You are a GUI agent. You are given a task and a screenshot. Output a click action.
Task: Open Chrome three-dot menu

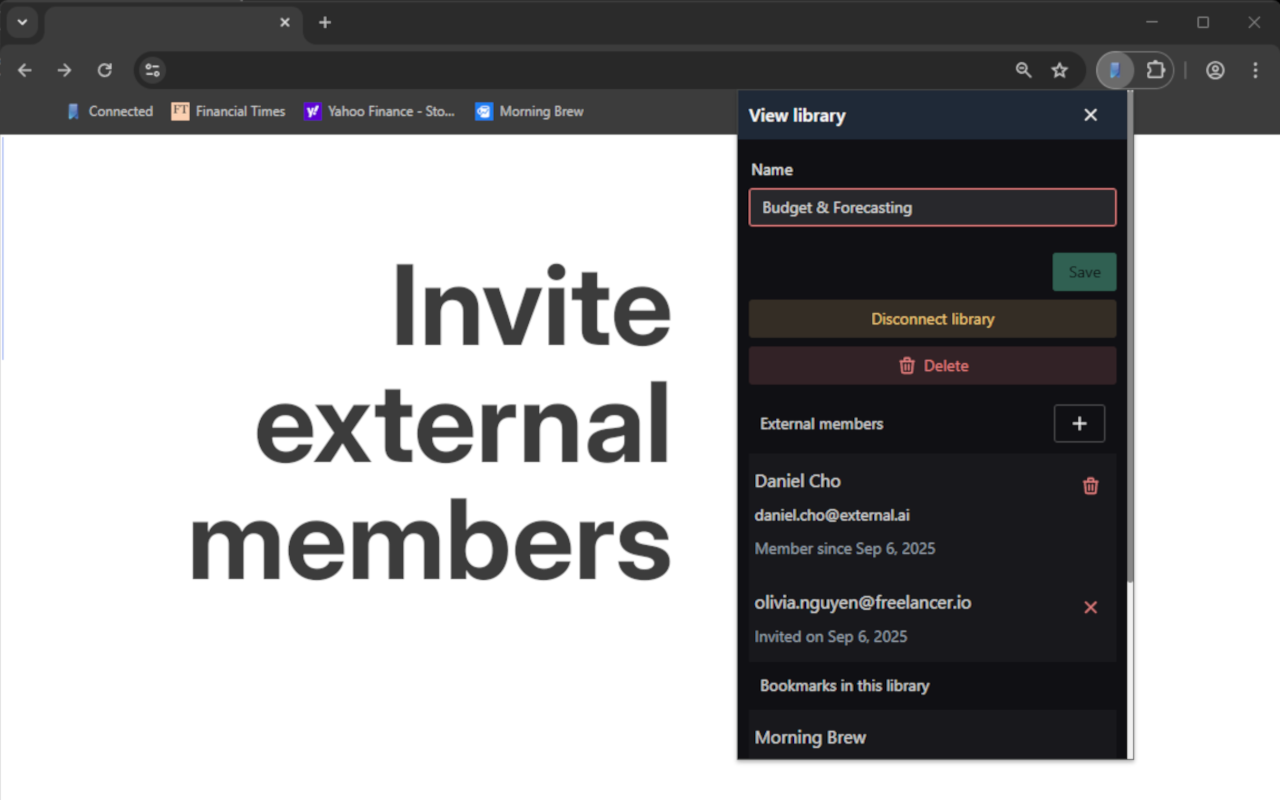click(1256, 70)
